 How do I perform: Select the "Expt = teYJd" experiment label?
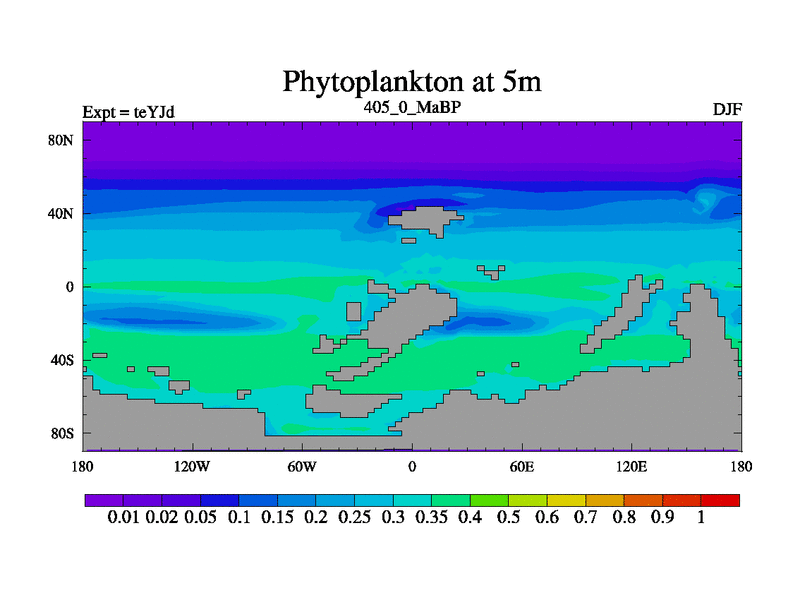tap(128, 111)
